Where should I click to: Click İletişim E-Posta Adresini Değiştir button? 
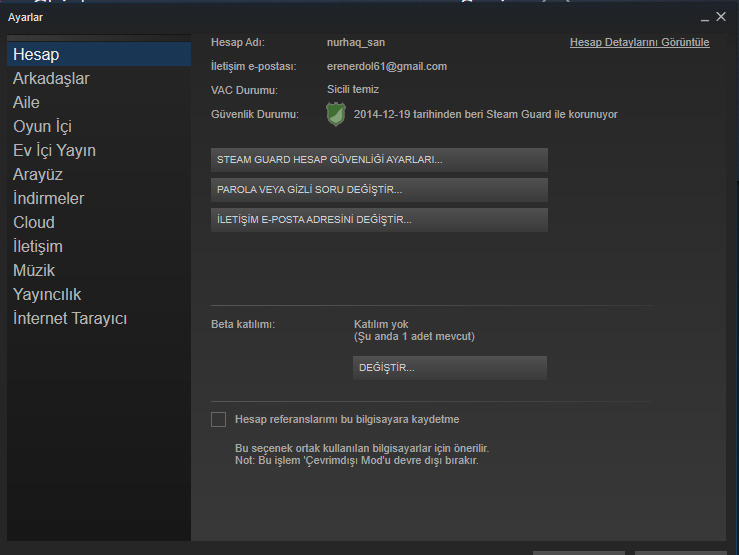pyautogui.click(x=379, y=220)
